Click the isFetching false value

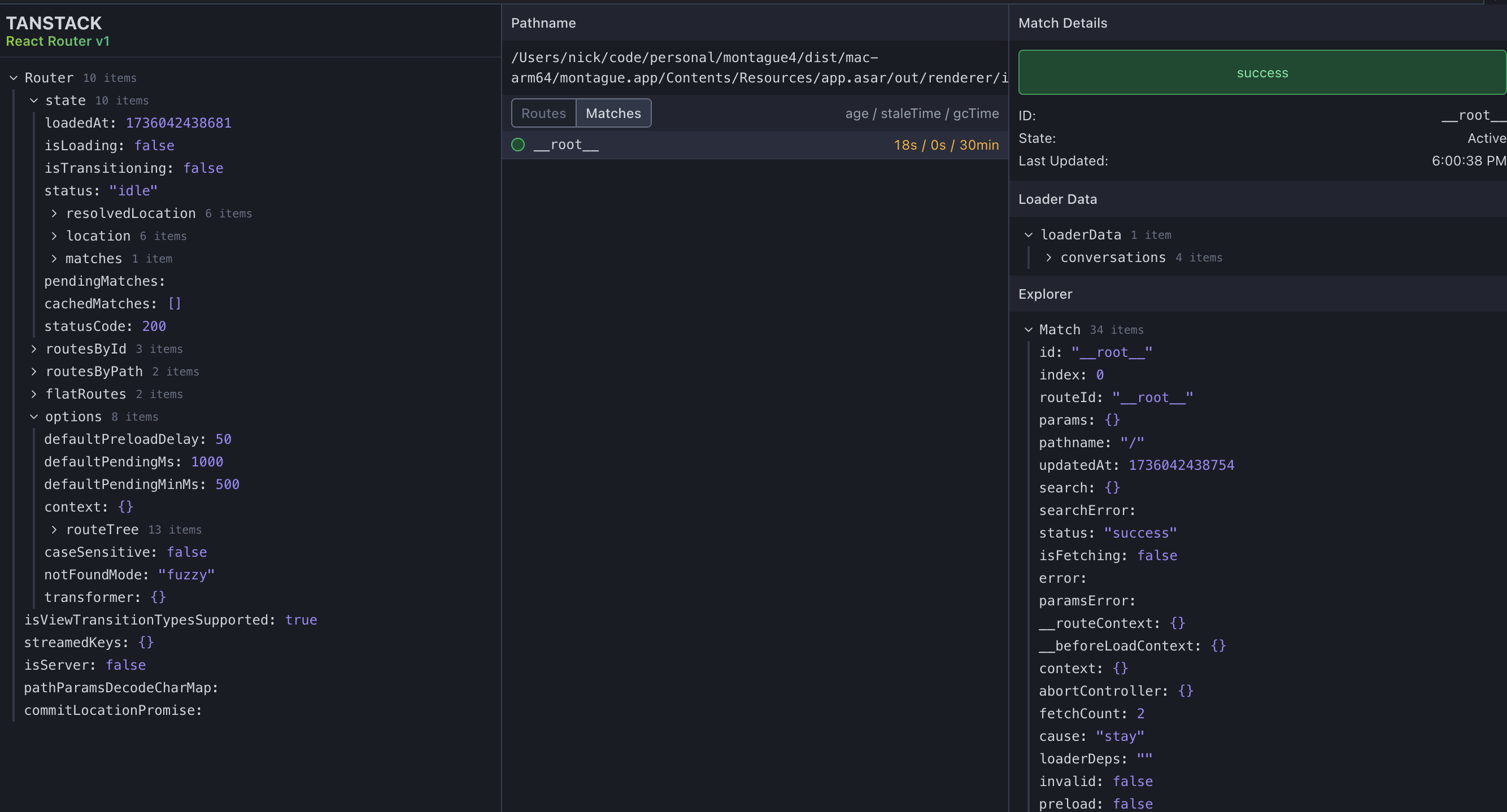click(1157, 556)
